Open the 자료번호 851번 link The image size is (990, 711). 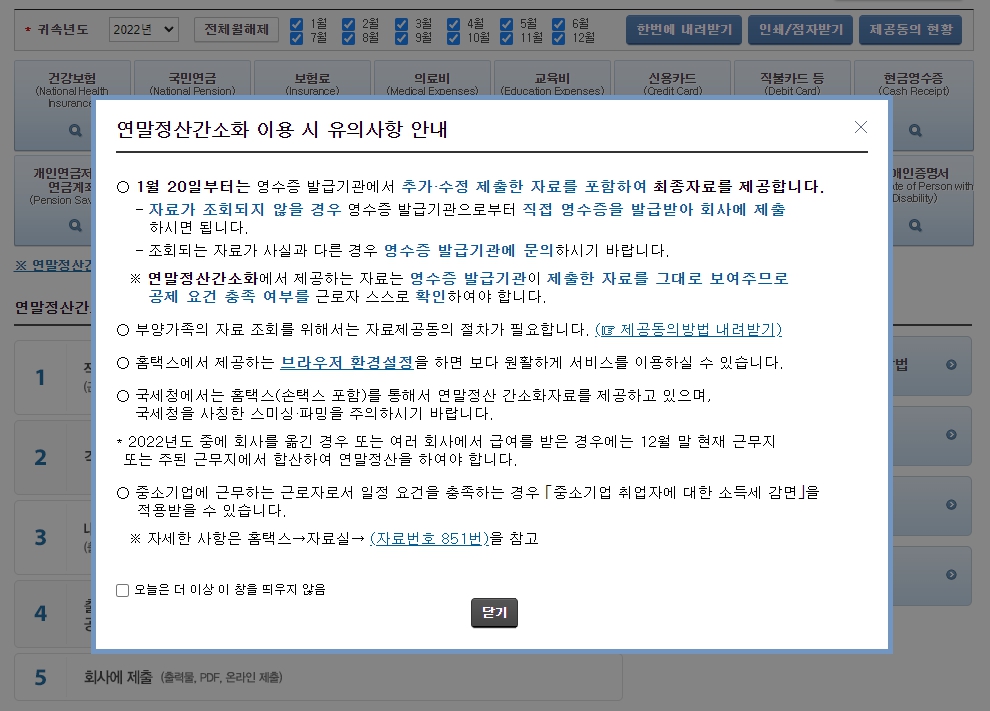point(429,539)
